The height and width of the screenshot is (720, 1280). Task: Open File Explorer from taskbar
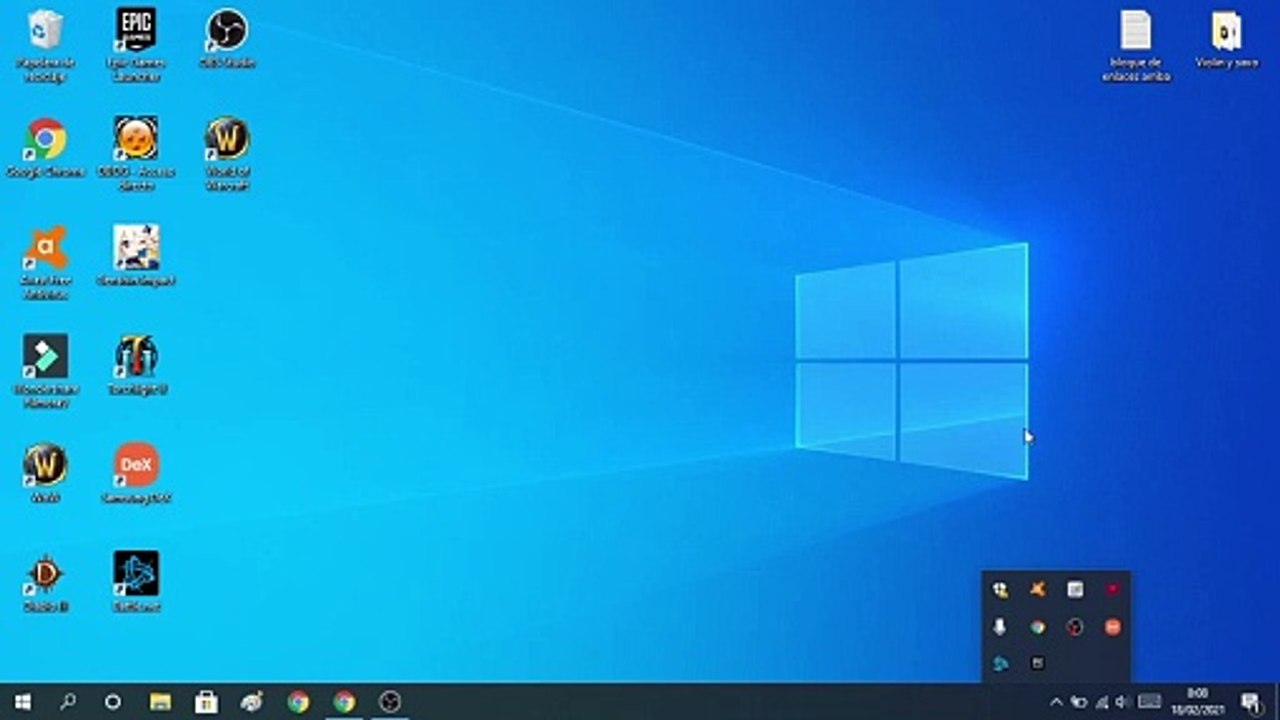coord(160,702)
